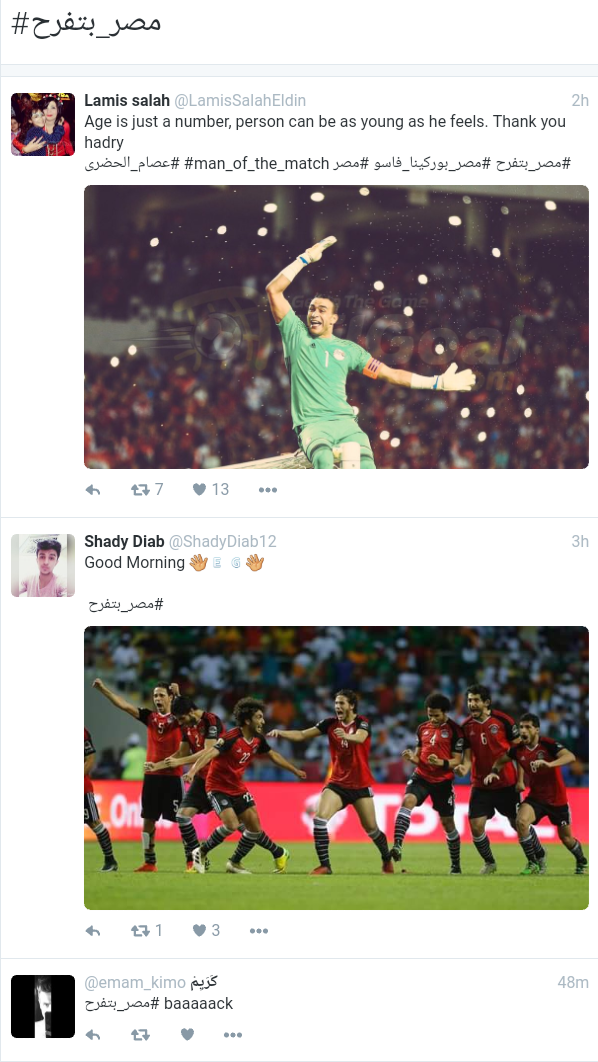Open Shady Diab's profile picture
Image resolution: width=598 pixels, height=1062 pixels.
point(43,566)
